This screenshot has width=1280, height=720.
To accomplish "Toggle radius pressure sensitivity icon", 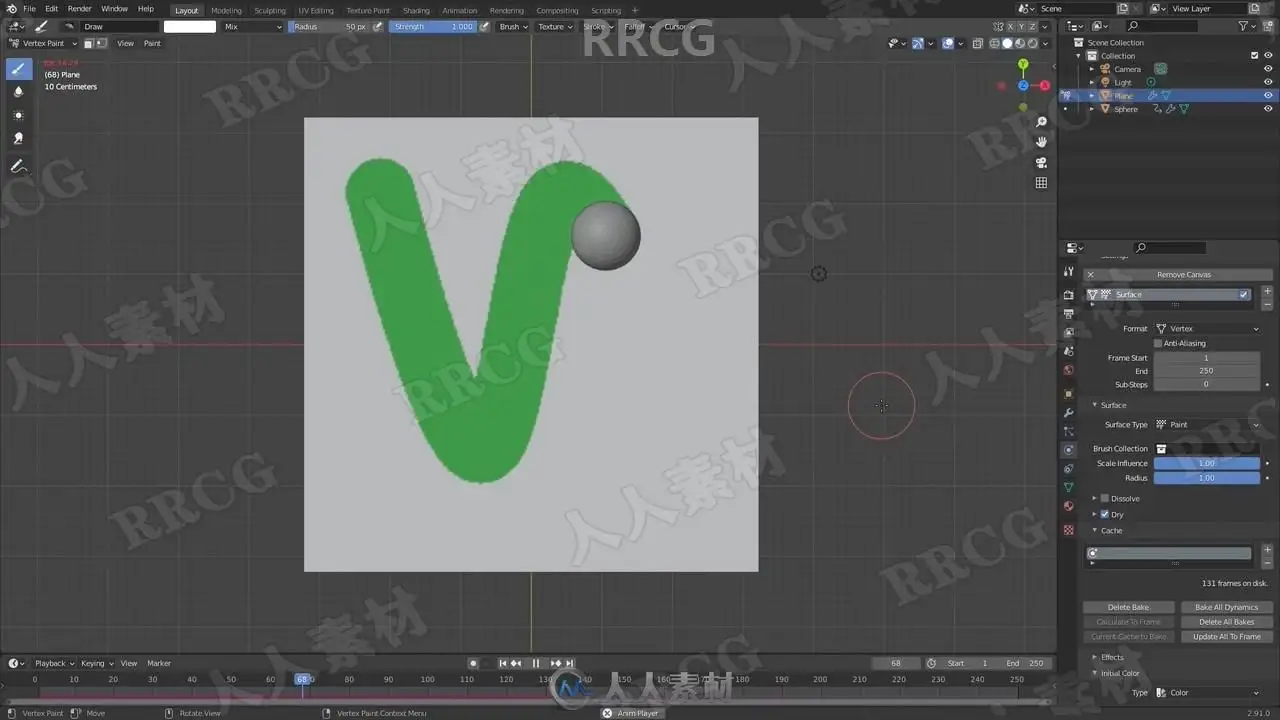I will [x=378, y=27].
